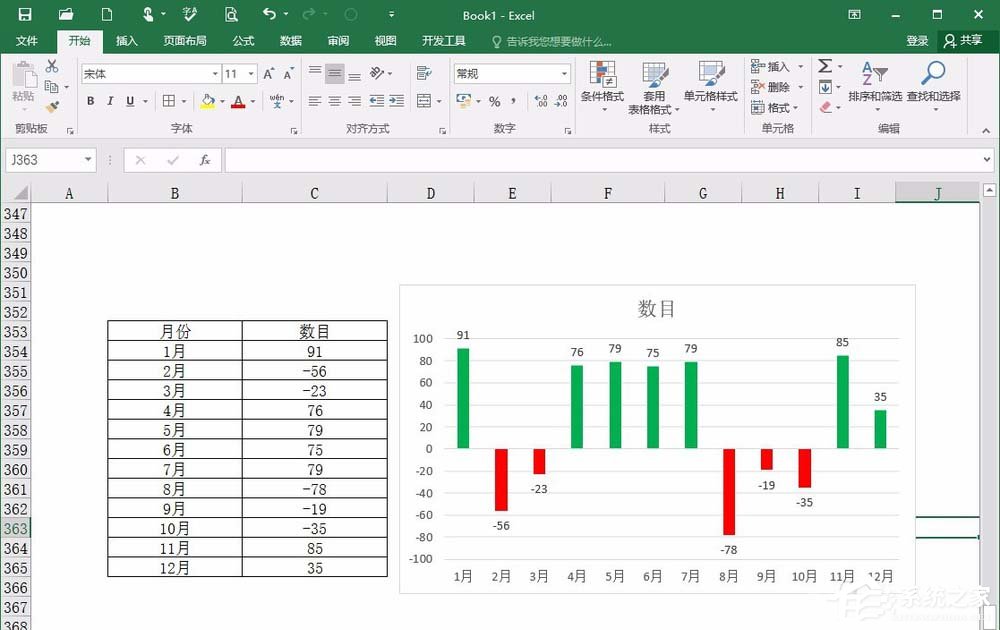Click the percent style % icon

click(496, 101)
